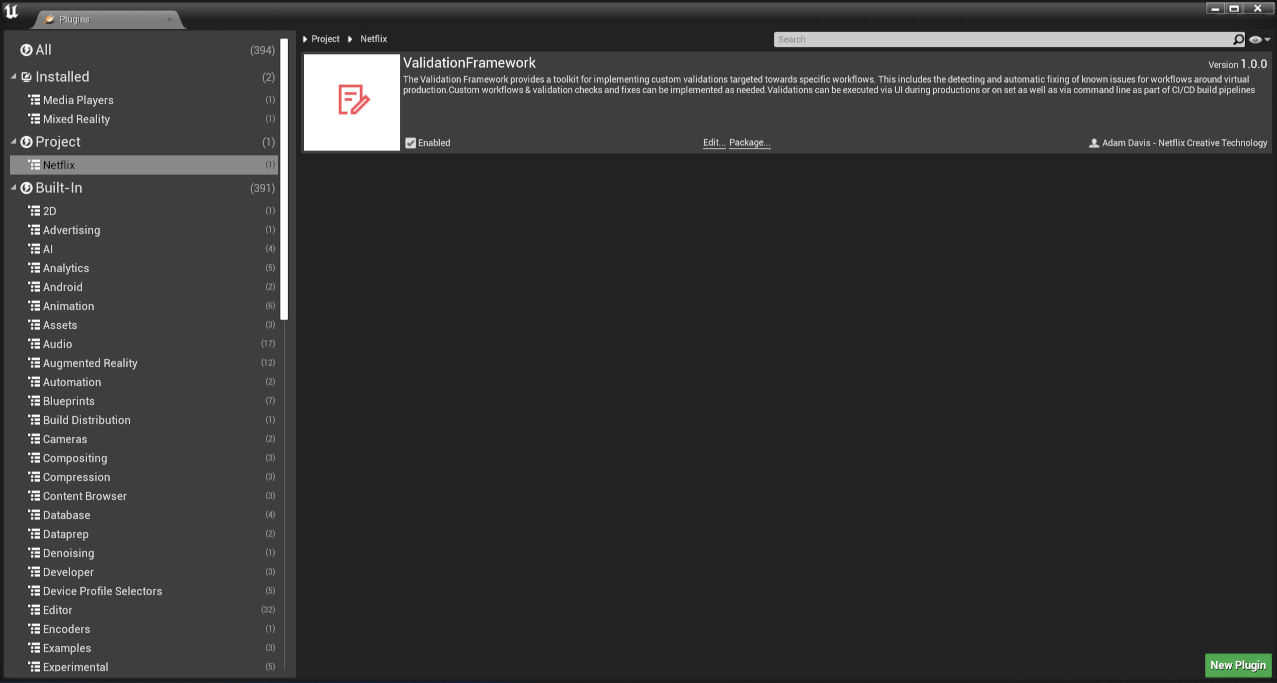Select the Experimental category

pyautogui.click(x=143, y=667)
